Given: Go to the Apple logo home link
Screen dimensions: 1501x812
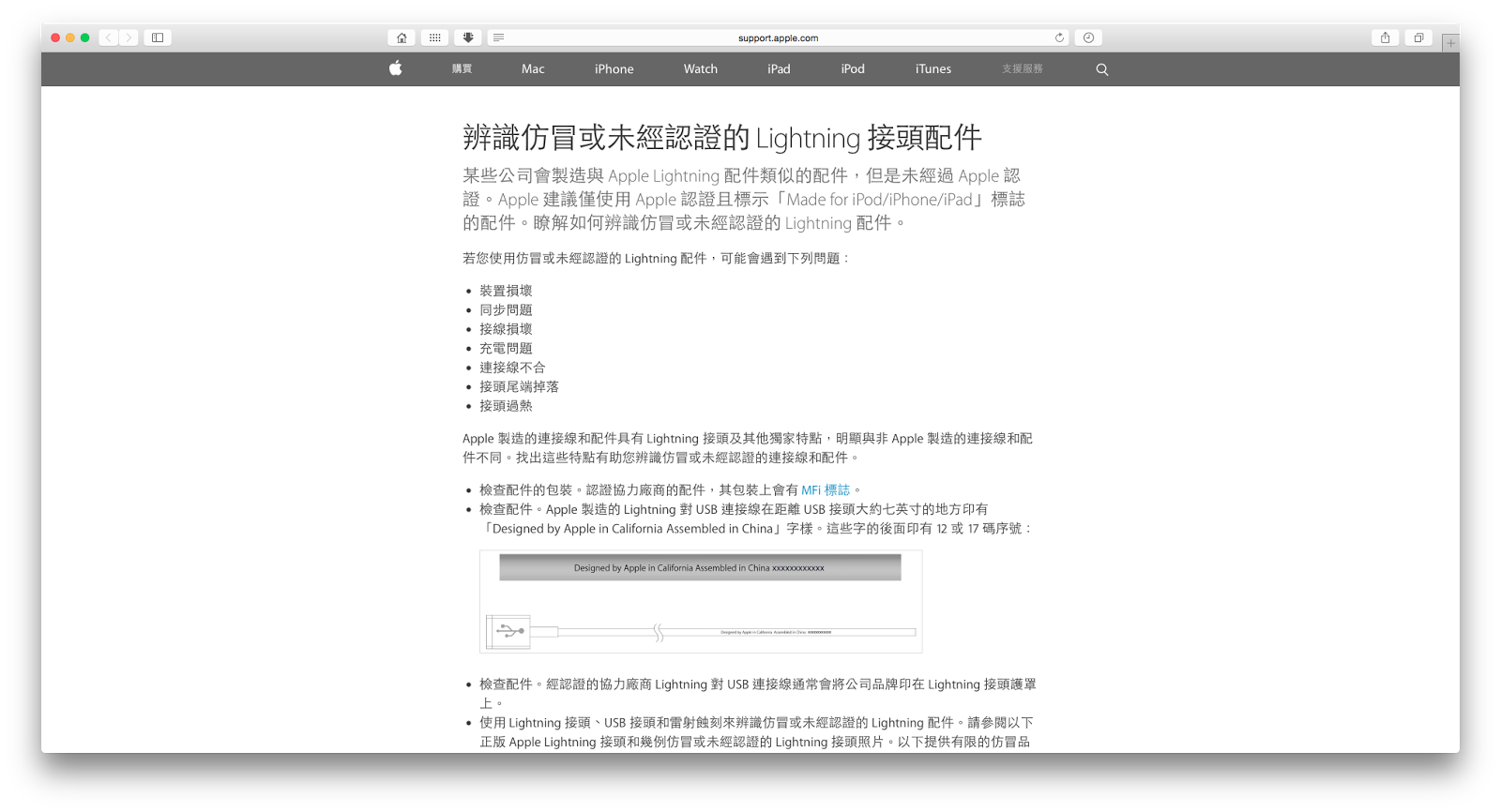Looking at the screenshot, I should tap(396, 68).
